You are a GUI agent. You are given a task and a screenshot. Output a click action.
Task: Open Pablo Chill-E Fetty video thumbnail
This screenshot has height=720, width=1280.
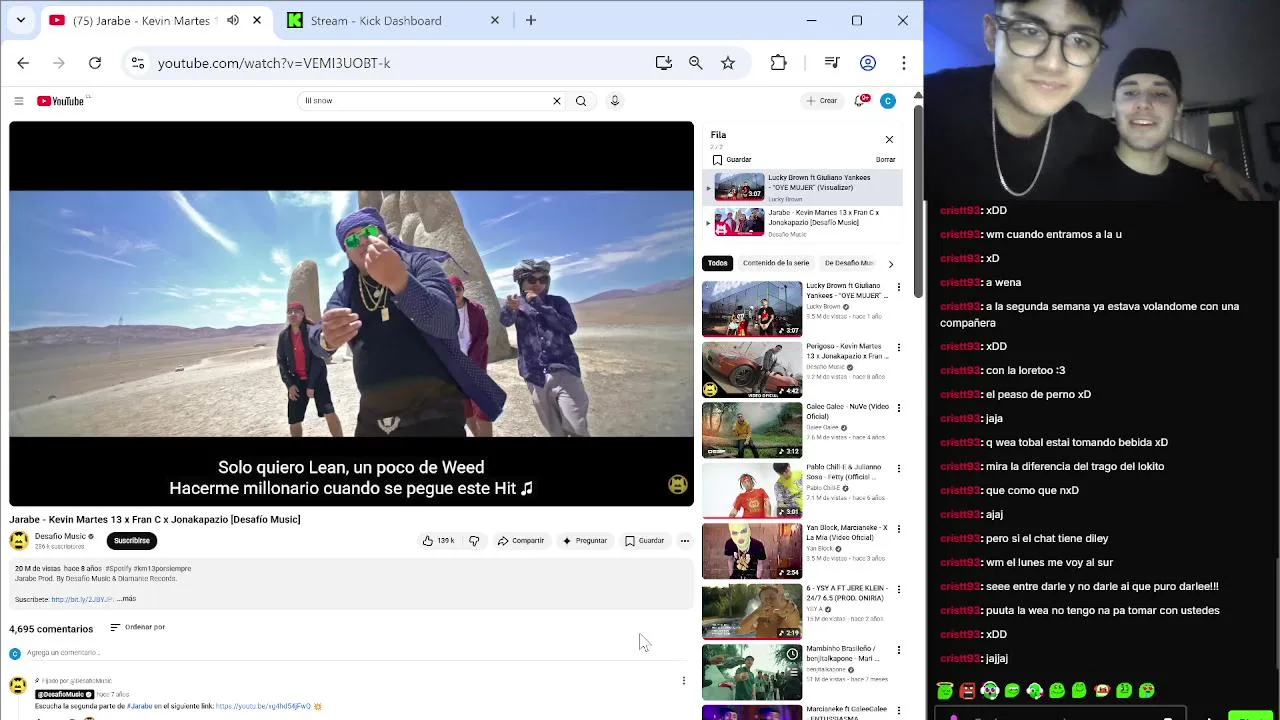pyautogui.click(x=752, y=490)
